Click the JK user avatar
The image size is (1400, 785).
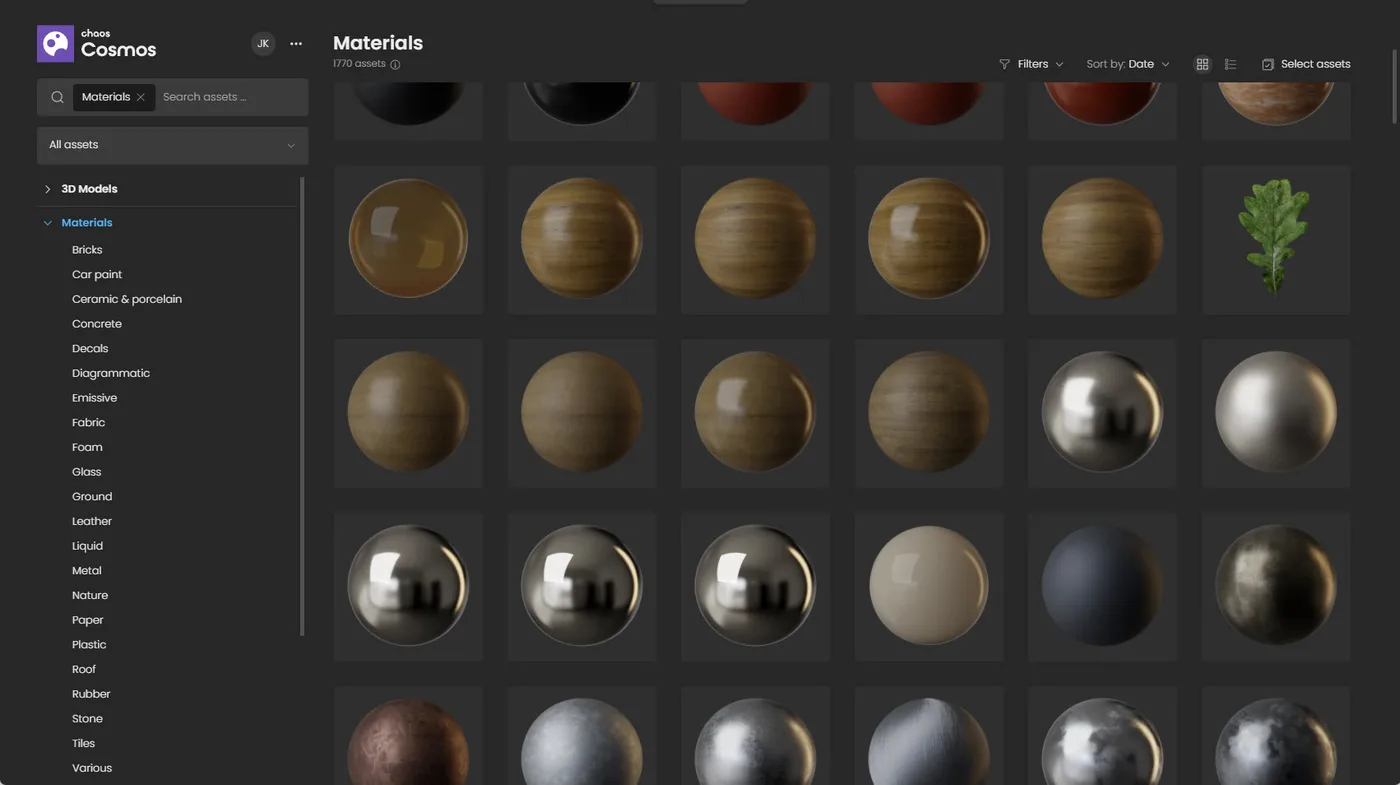click(262, 43)
